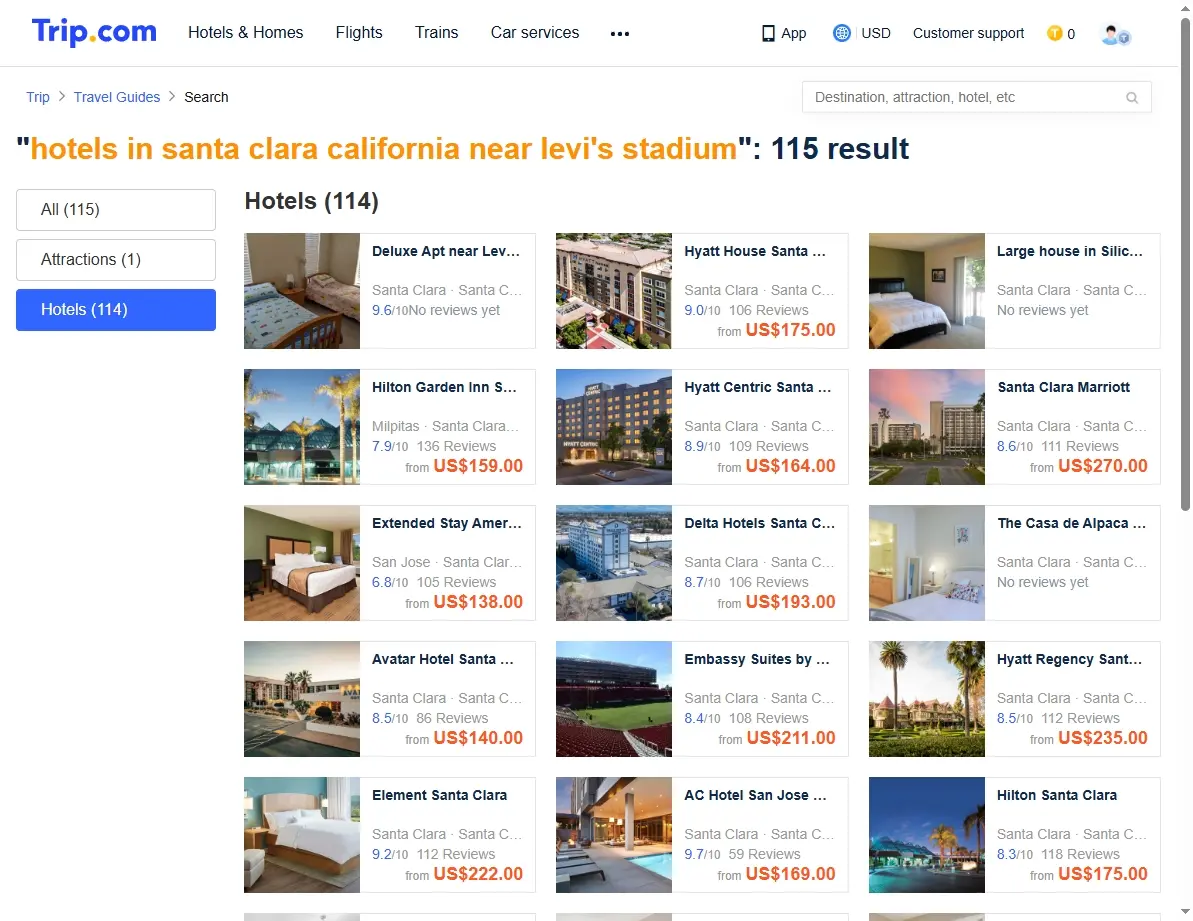This screenshot has width=1193, height=921.
Task: Open Santa Clara Marriott thumbnail image
Action: click(x=927, y=427)
